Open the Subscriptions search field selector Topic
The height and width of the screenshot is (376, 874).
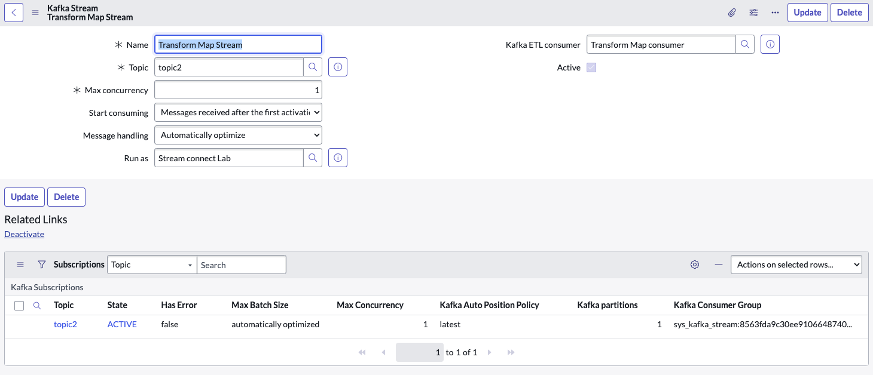point(152,265)
